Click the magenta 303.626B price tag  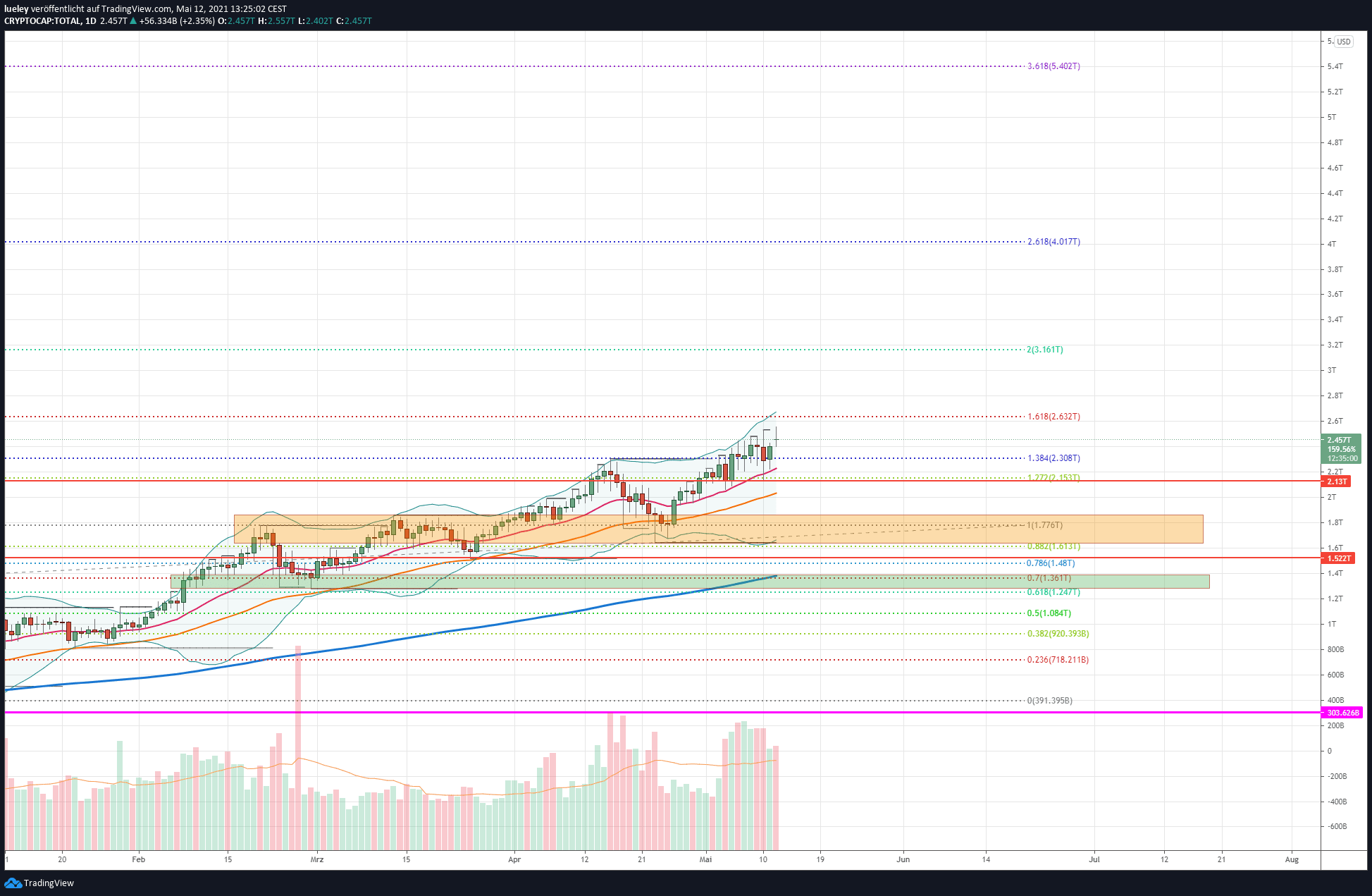coord(1342,713)
